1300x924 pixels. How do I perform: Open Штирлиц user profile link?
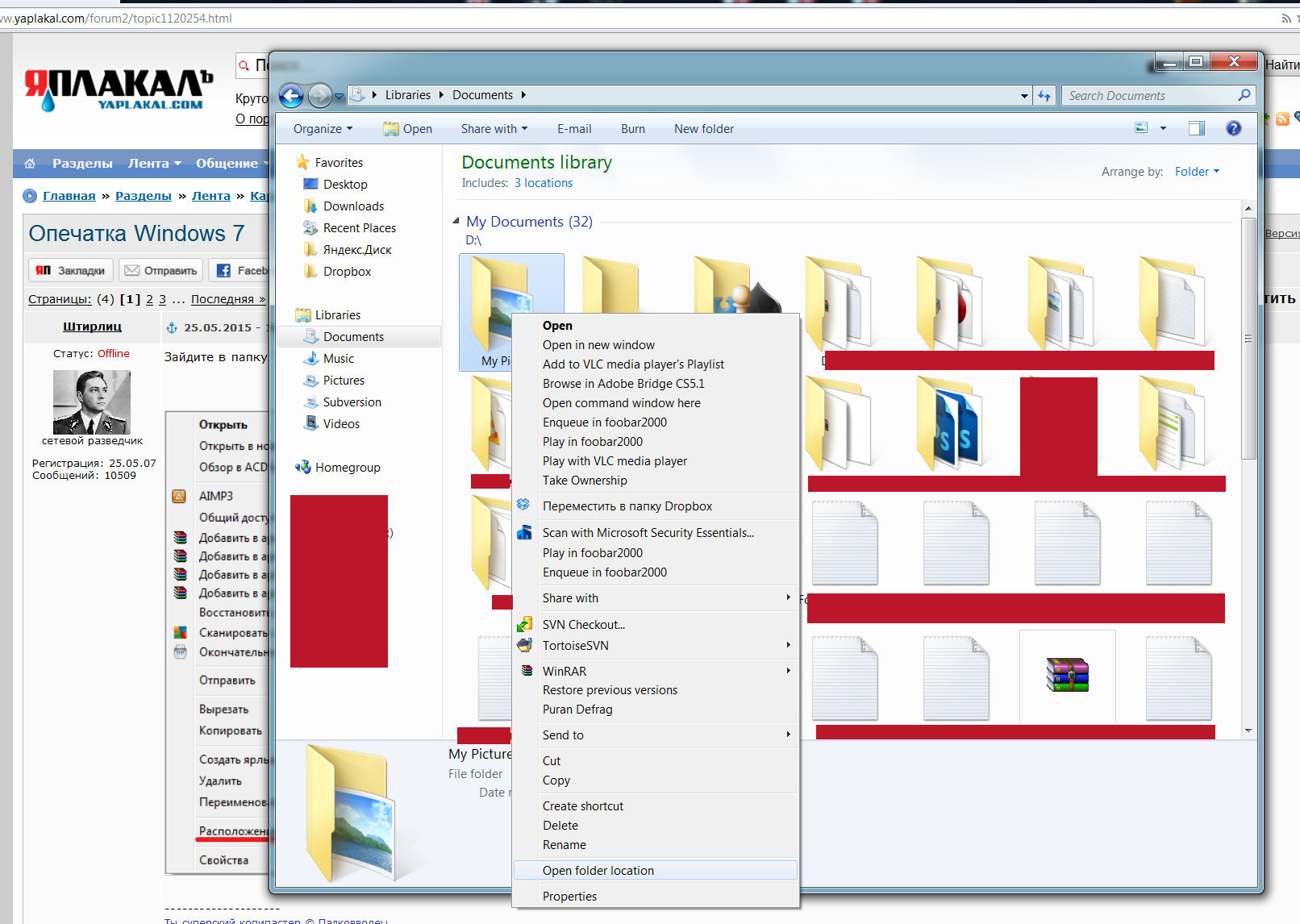pyautogui.click(x=92, y=327)
